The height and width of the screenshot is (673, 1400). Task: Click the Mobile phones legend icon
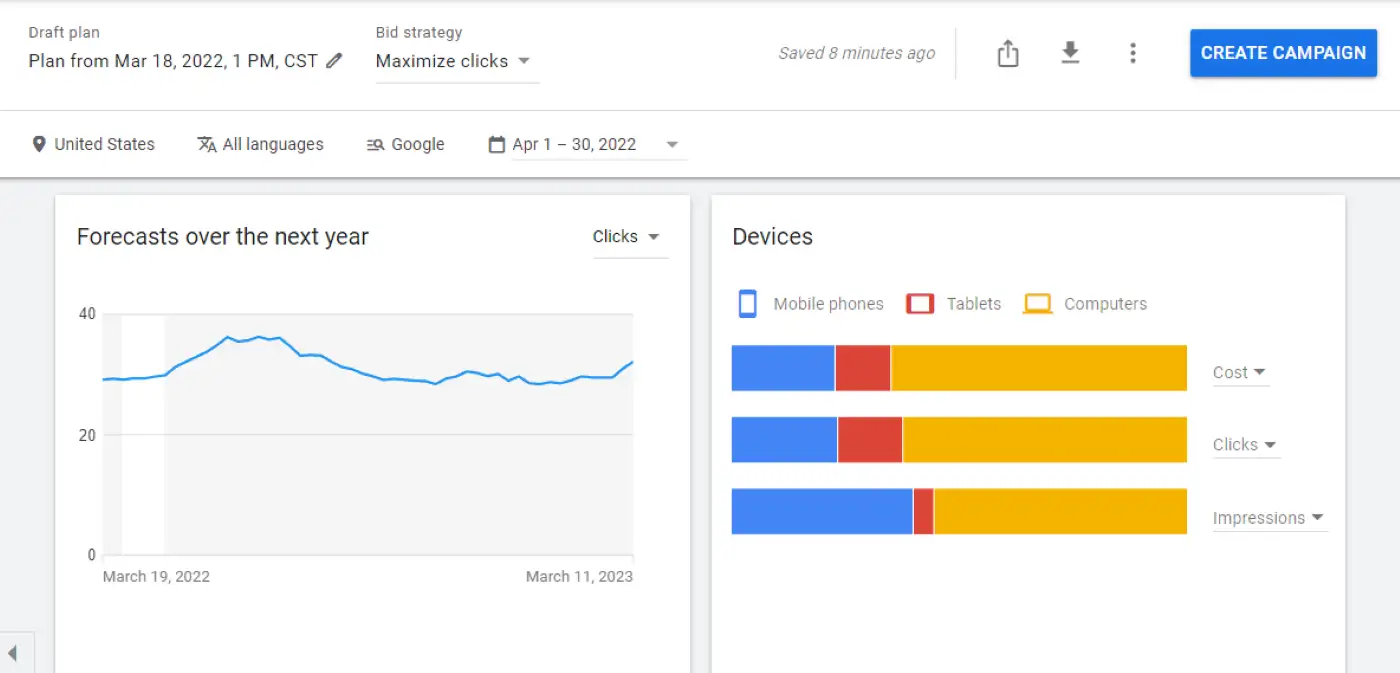(x=747, y=304)
